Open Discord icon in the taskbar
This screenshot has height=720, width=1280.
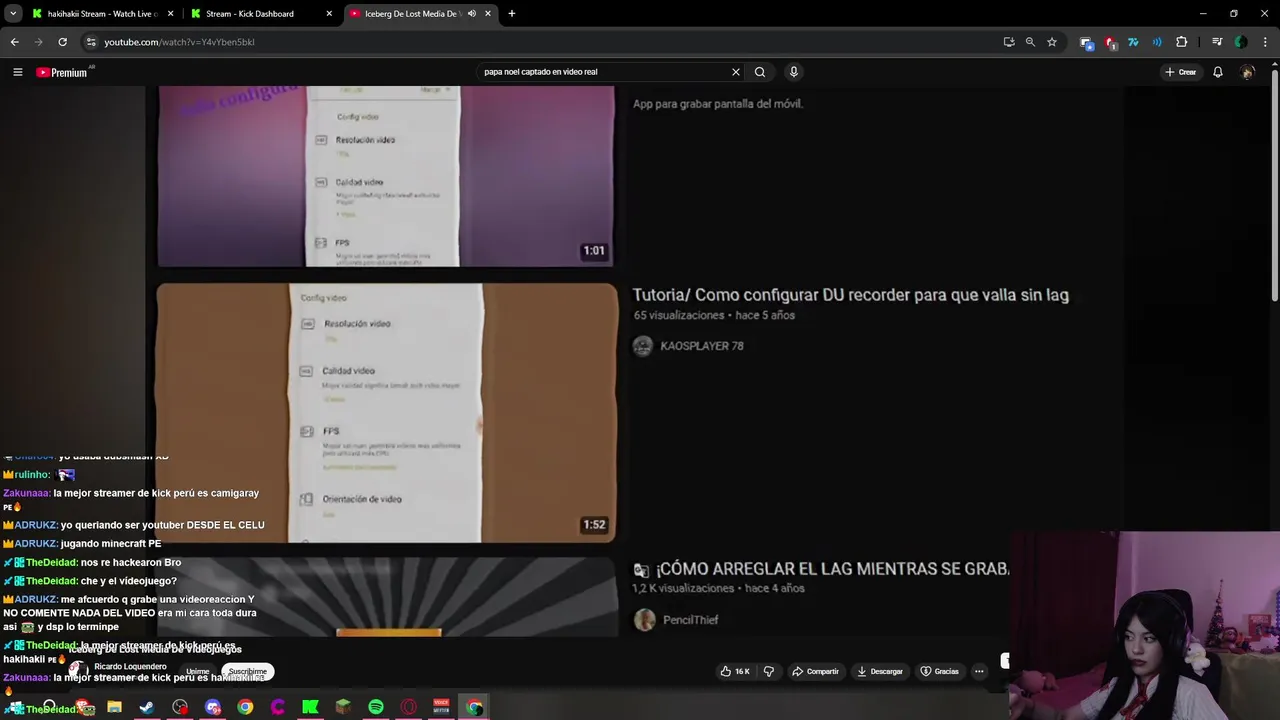click(x=212, y=707)
